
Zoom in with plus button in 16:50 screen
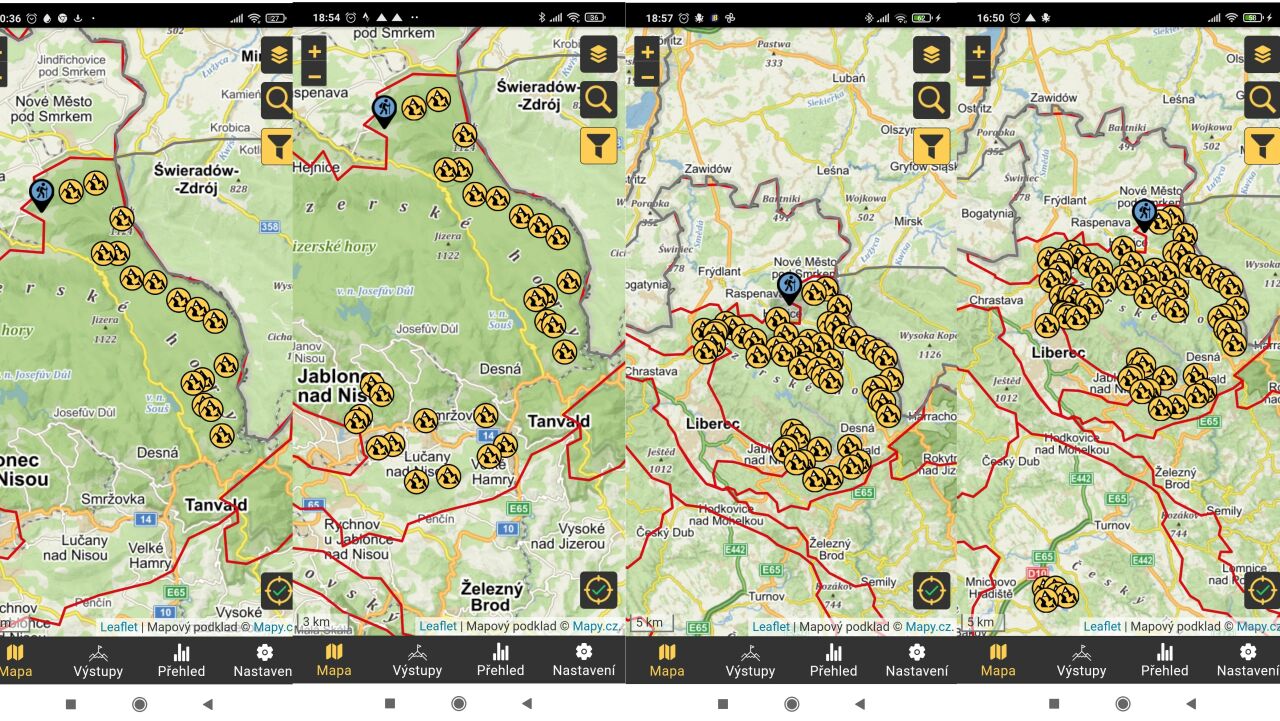click(978, 50)
